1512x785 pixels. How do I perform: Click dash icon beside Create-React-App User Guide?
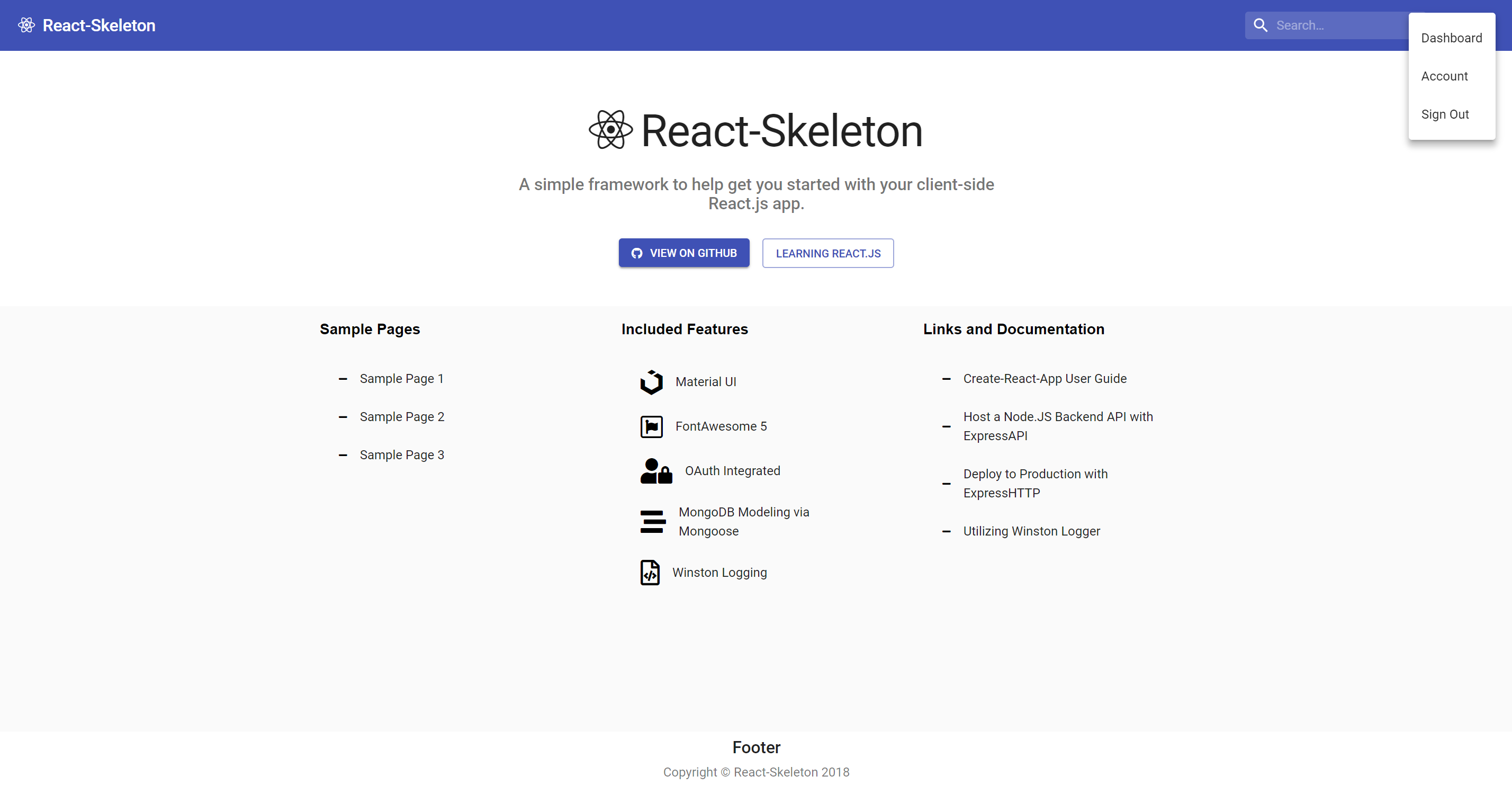click(x=946, y=379)
